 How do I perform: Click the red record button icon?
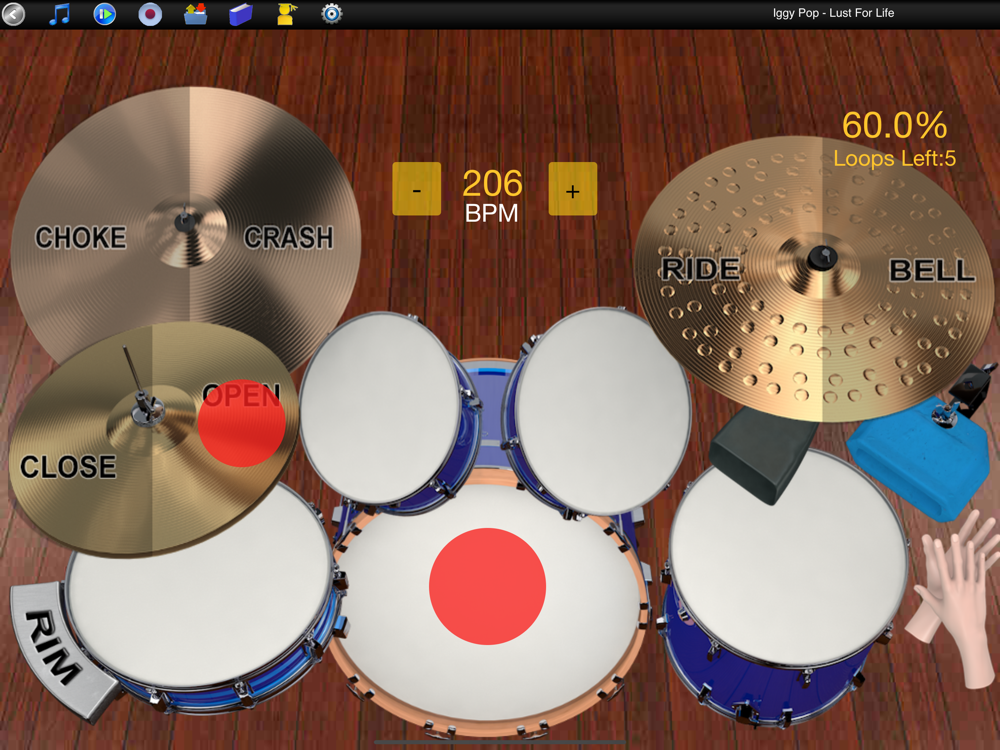(150, 13)
